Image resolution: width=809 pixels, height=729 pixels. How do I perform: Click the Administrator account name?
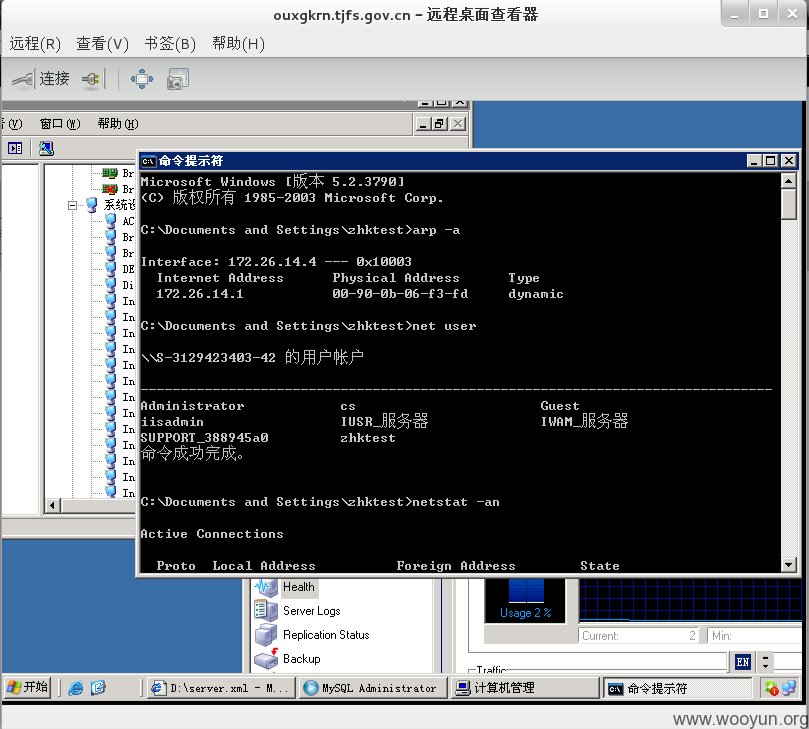pyautogui.click(x=192, y=406)
